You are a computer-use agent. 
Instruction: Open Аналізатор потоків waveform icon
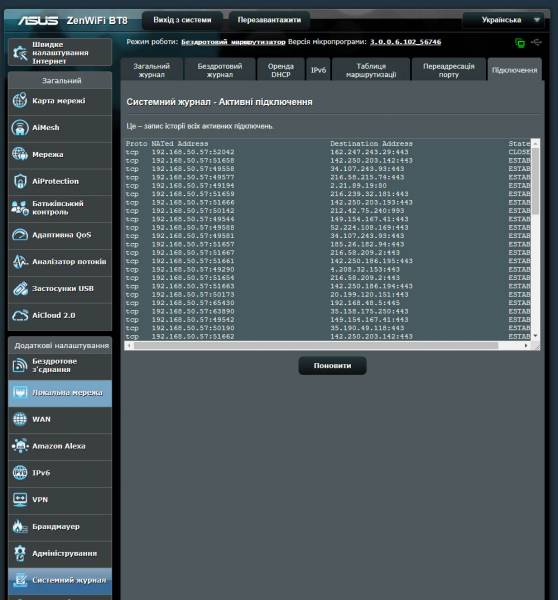tap(20, 262)
